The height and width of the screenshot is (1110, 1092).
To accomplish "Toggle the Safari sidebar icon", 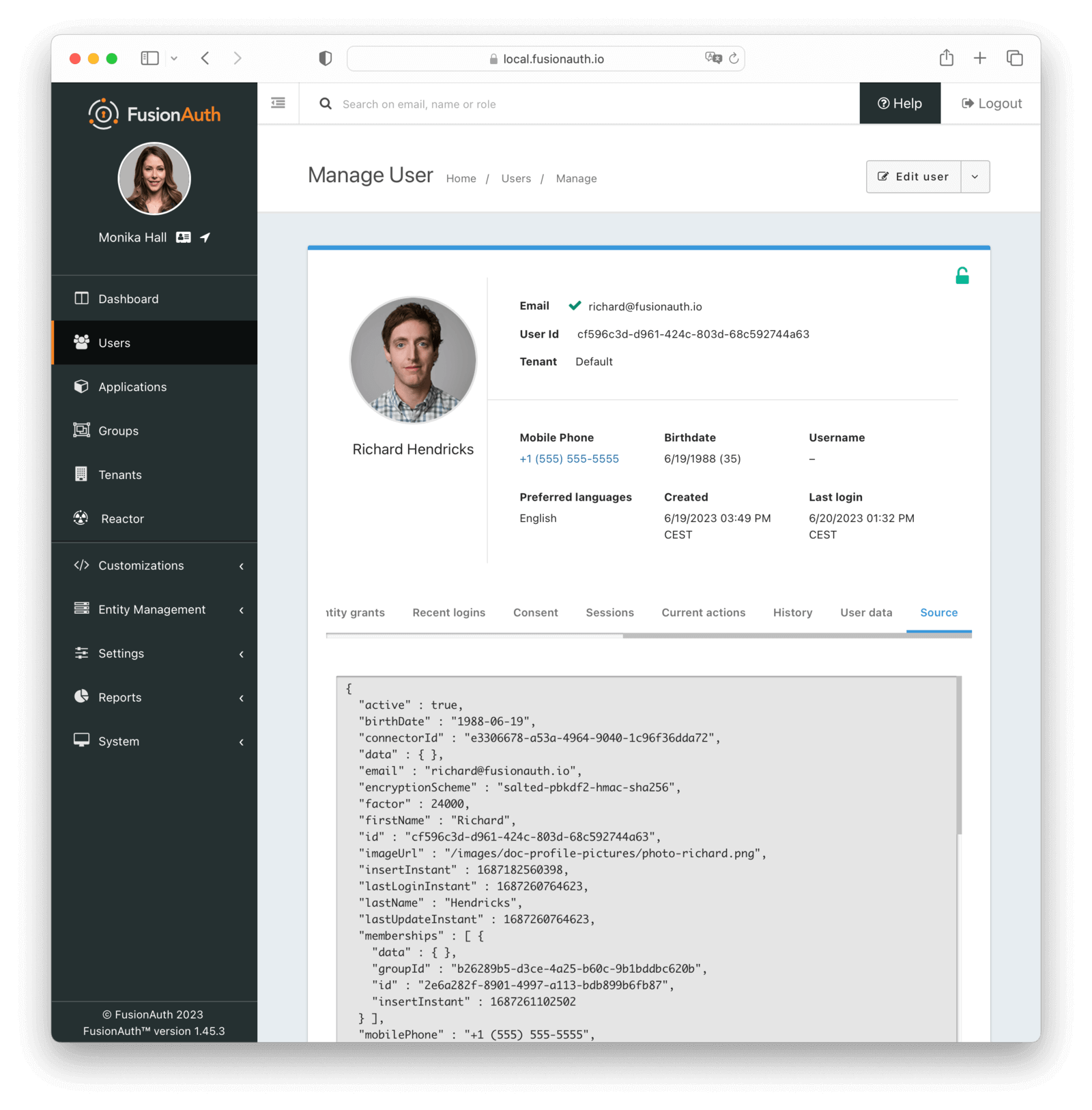I will (x=149, y=59).
